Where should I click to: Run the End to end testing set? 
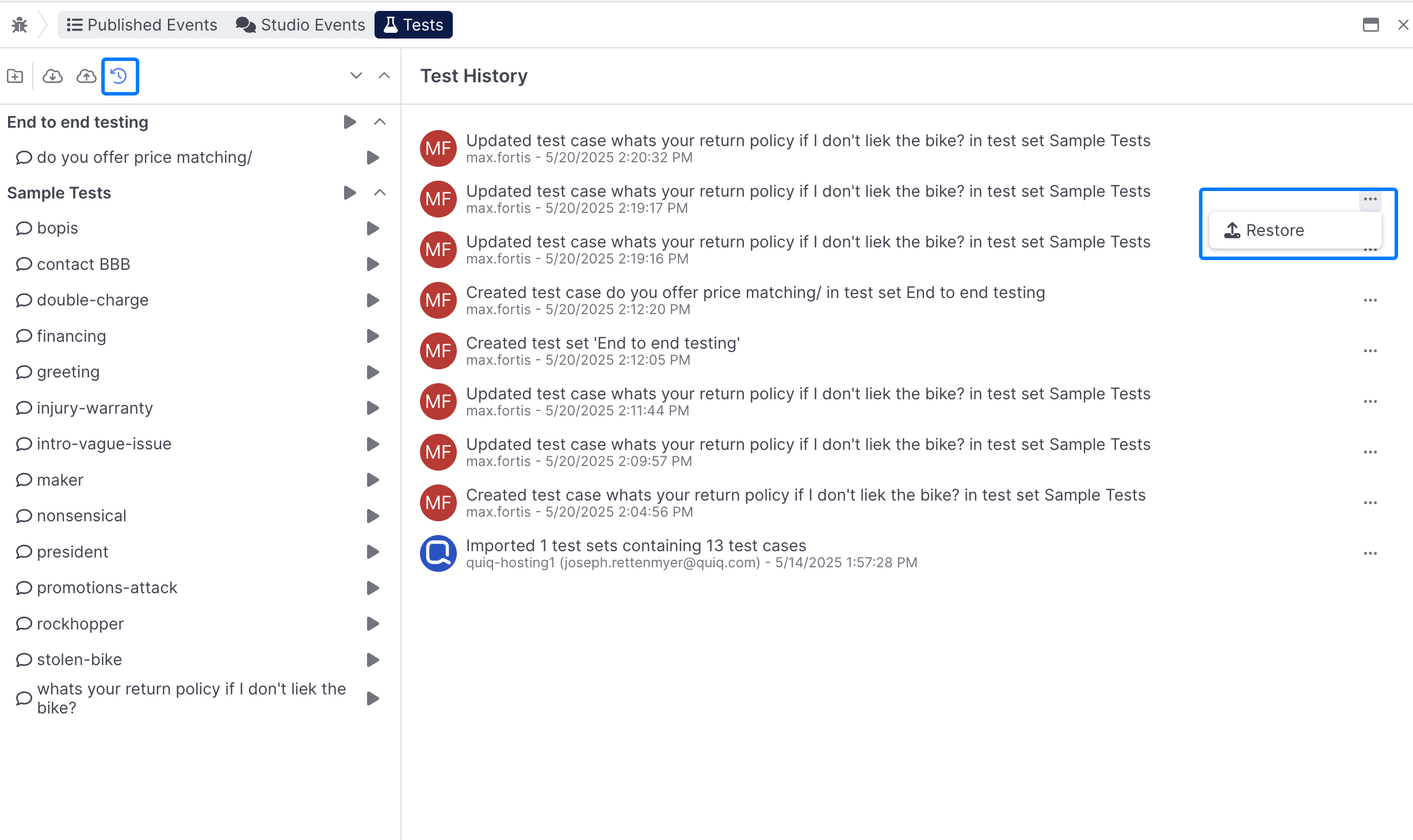click(349, 122)
